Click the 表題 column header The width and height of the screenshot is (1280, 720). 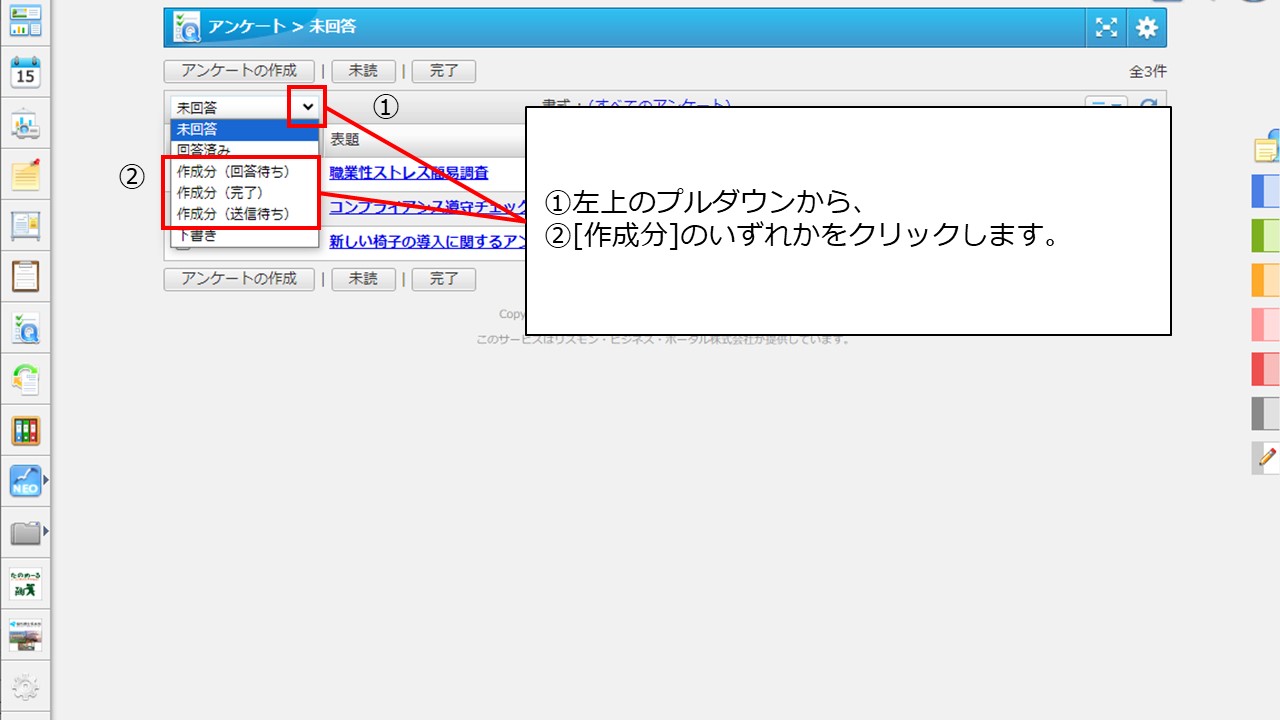tap(345, 140)
